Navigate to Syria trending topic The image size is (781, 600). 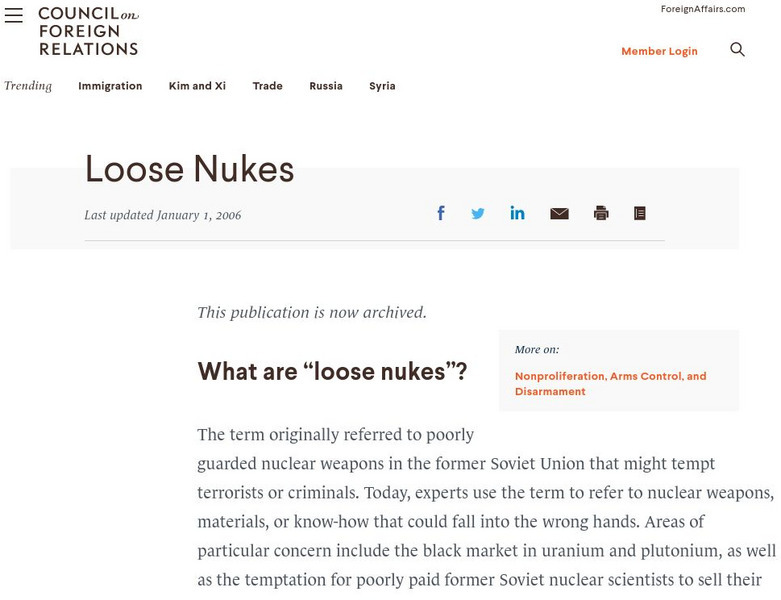[382, 86]
